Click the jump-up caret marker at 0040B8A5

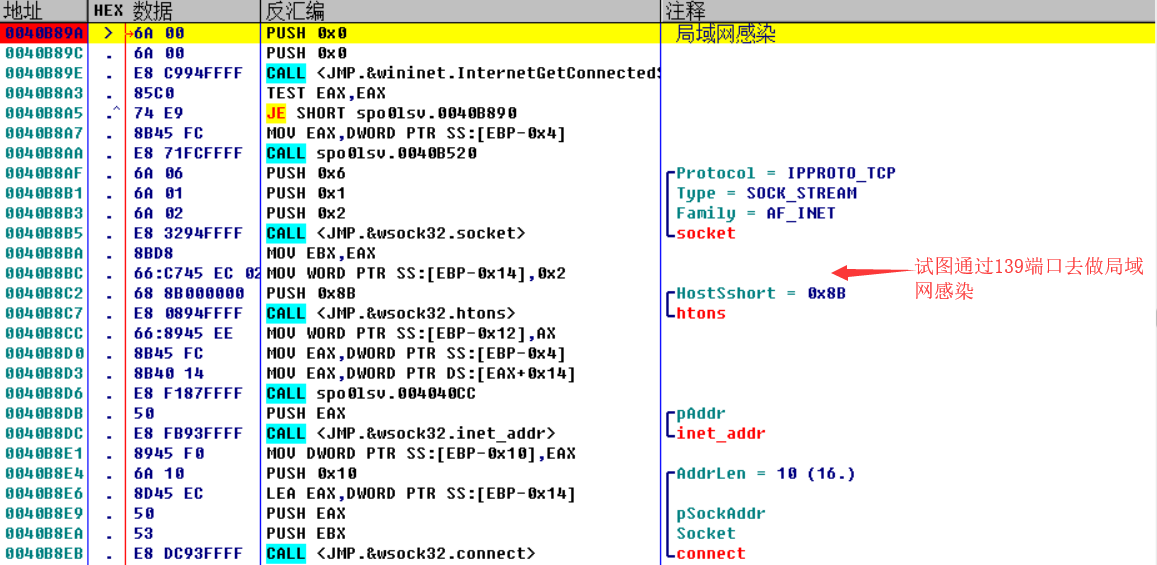[117, 113]
